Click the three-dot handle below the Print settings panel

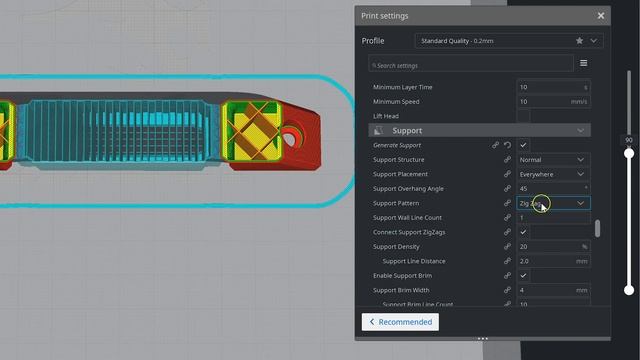pyautogui.click(x=482, y=338)
